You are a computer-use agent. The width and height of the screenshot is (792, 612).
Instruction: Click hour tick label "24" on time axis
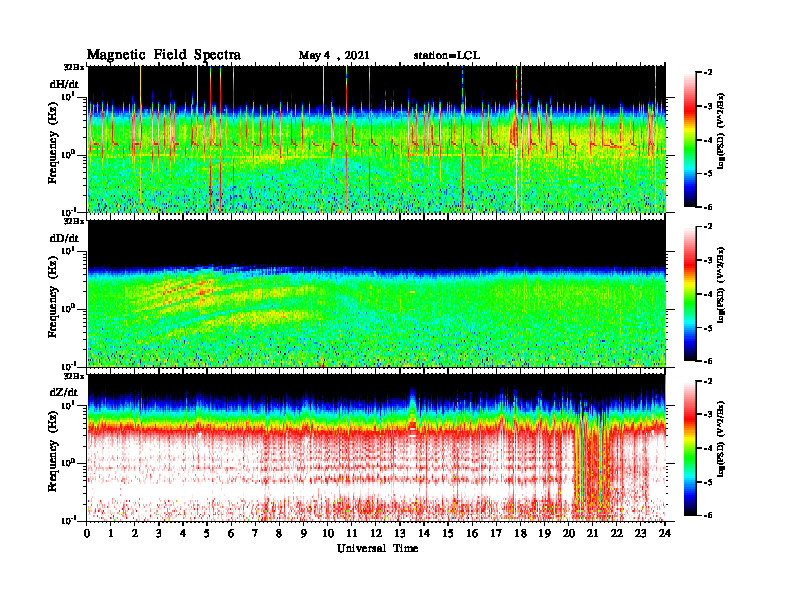(x=665, y=534)
